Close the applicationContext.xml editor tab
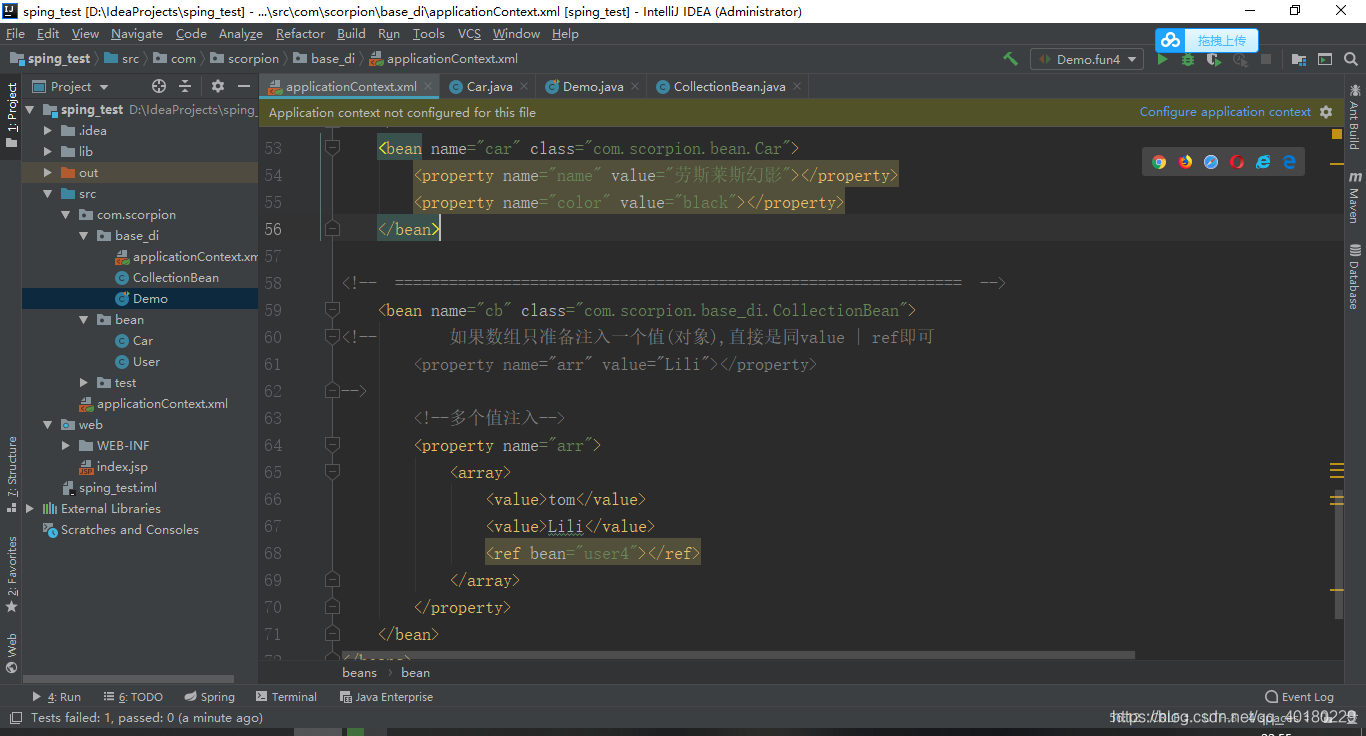This screenshot has width=1366, height=736. click(428, 86)
